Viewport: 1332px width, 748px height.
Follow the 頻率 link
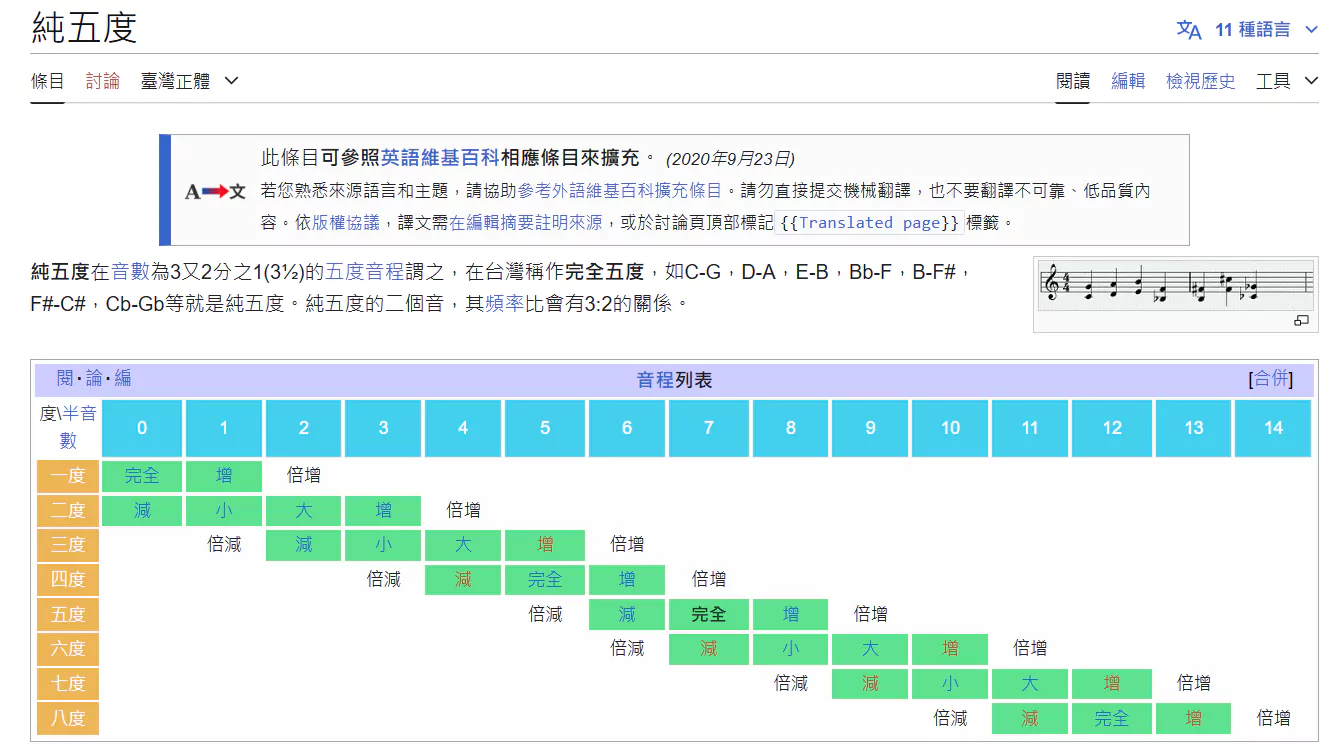coord(504,302)
